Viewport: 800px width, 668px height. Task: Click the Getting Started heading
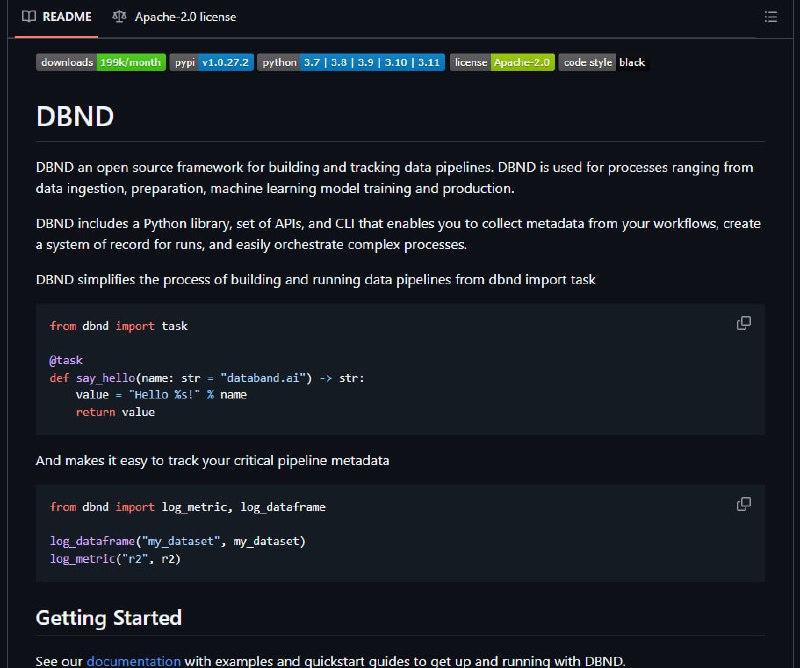pos(109,618)
